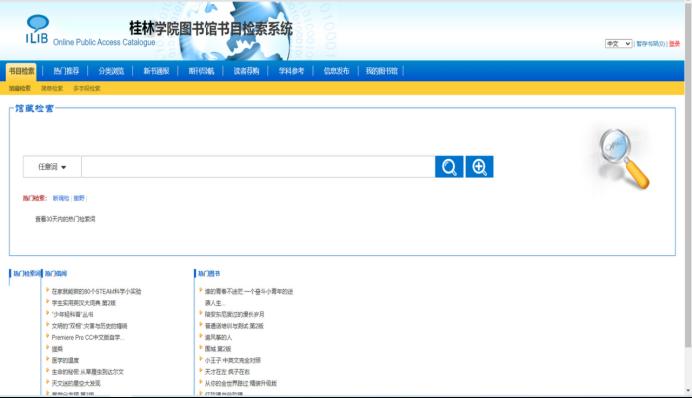Screen dimensions: 692x398
Task: Open the Premiere Pro CC中文版自学 book link
Action: [x=88, y=338]
